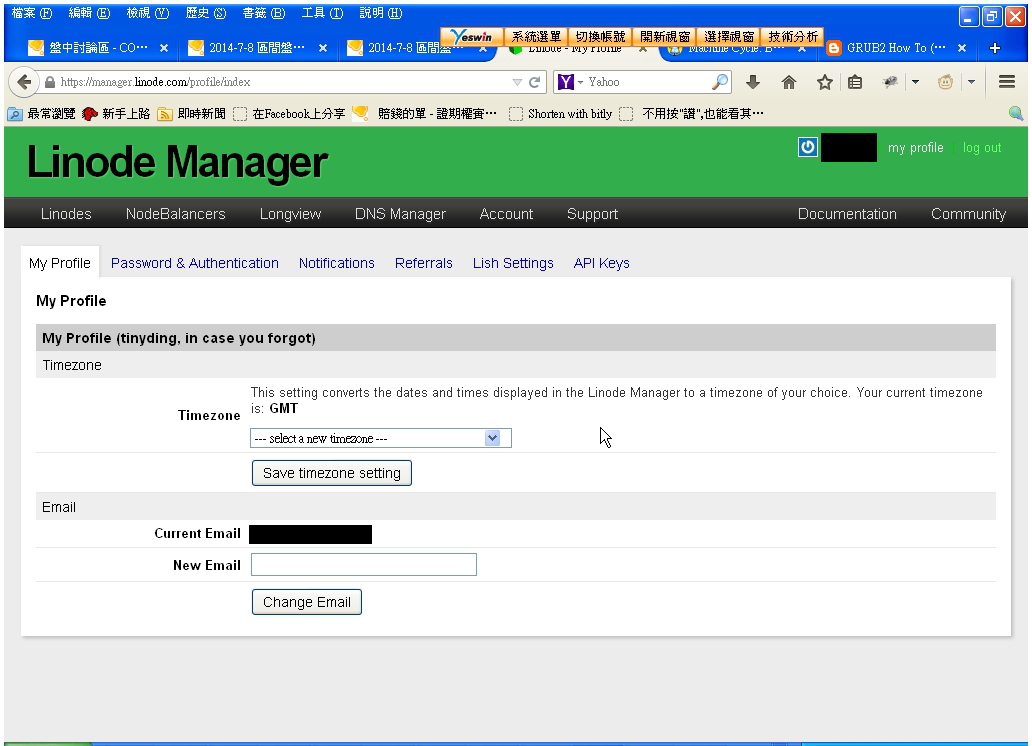Reload the page with refresh icon
Image resolution: width=1032 pixels, height=746 pixels.
pos(534,82)
